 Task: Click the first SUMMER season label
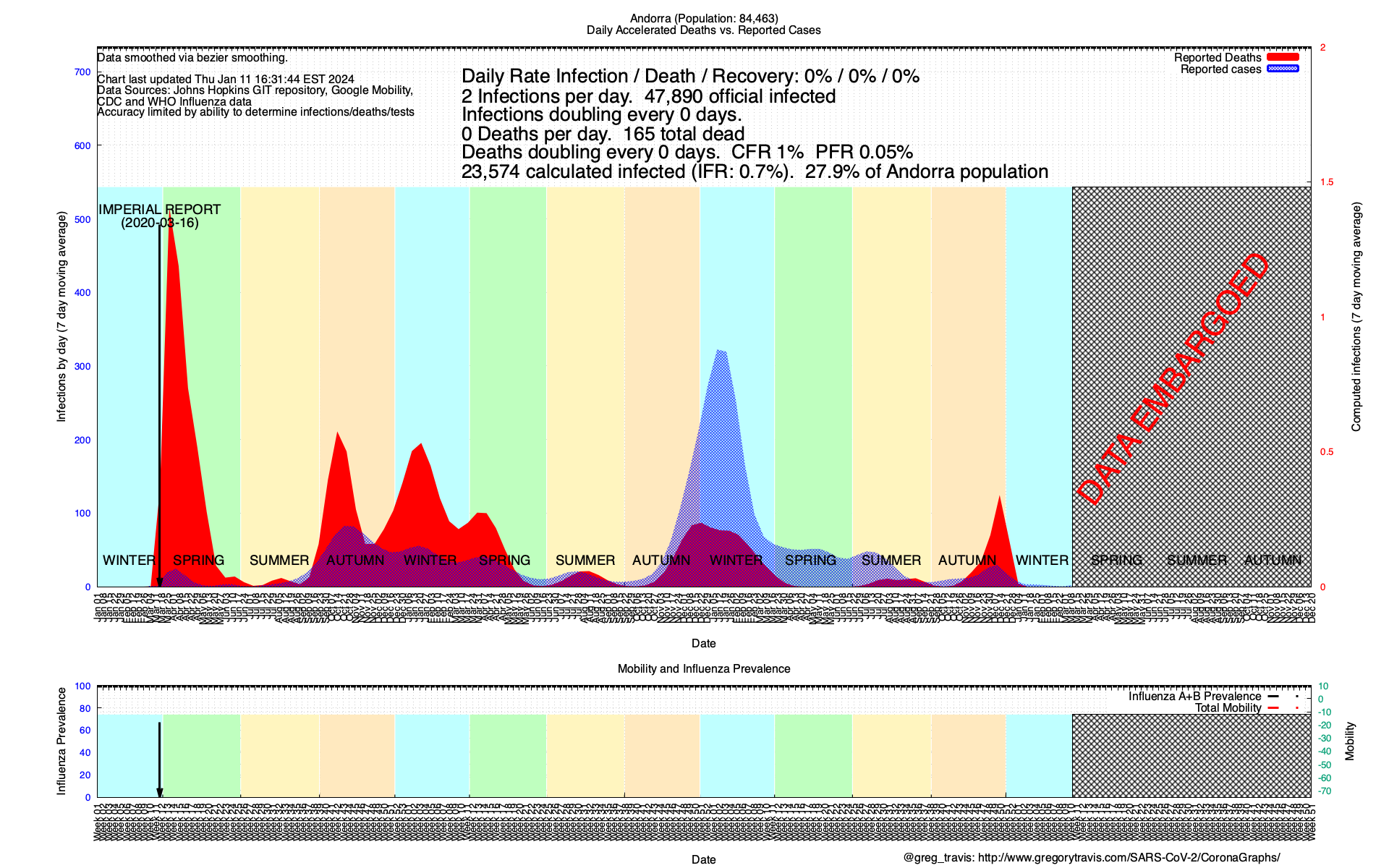(279, 561)
